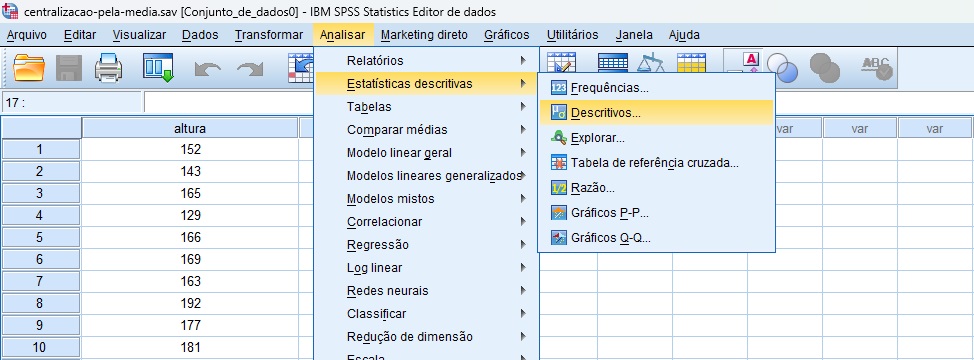Expand the Modelo linear geral submenu

(426, 153)
